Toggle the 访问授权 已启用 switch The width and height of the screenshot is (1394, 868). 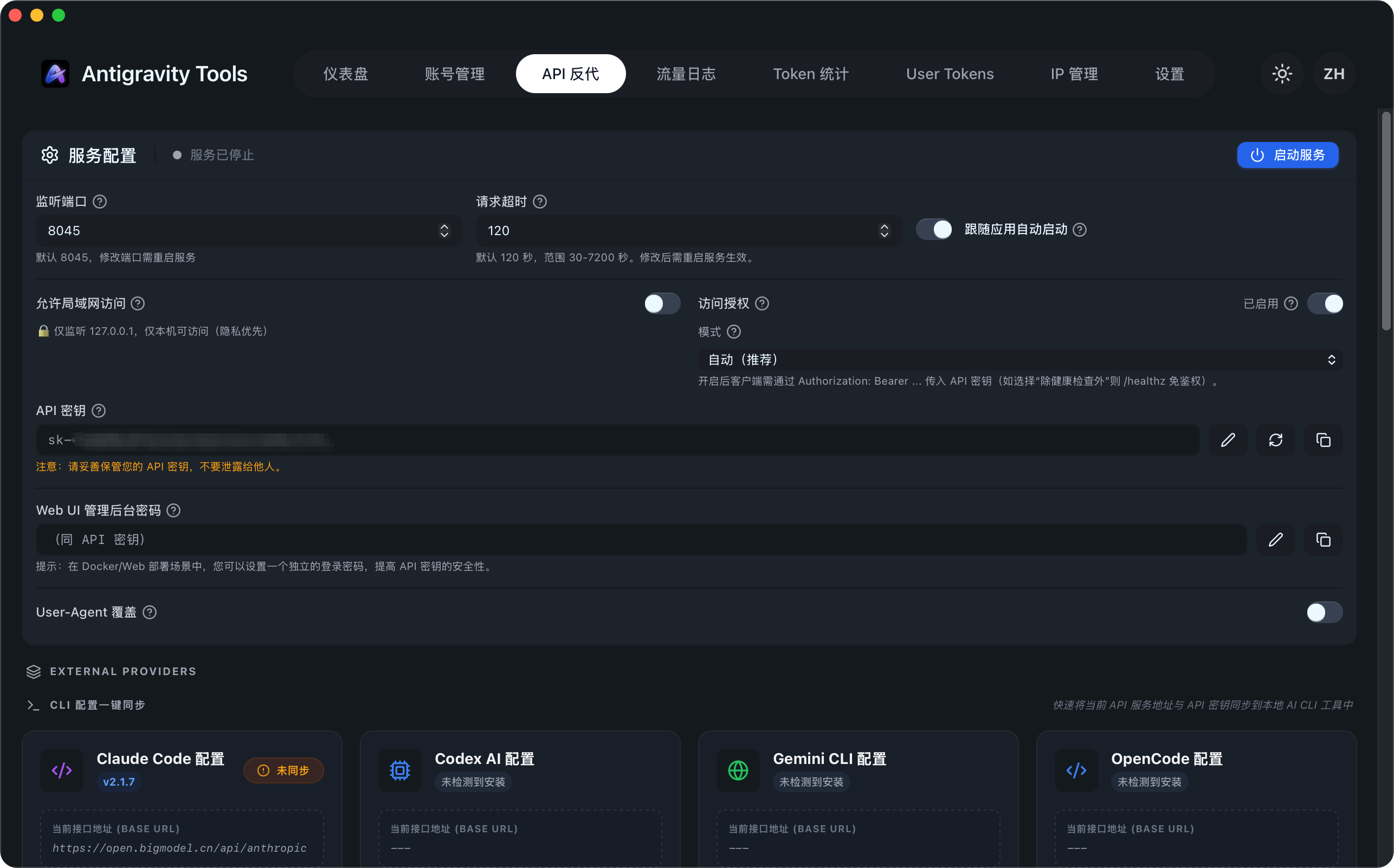1325,303
